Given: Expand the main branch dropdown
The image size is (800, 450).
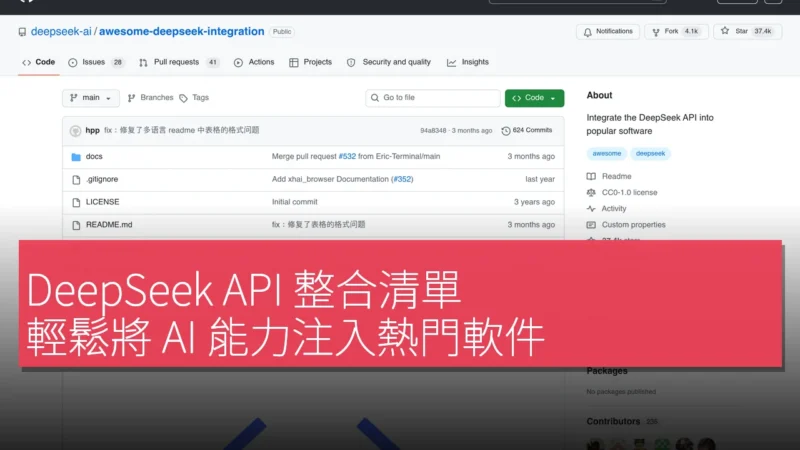Looking at the screenshot, I should 91,98.
